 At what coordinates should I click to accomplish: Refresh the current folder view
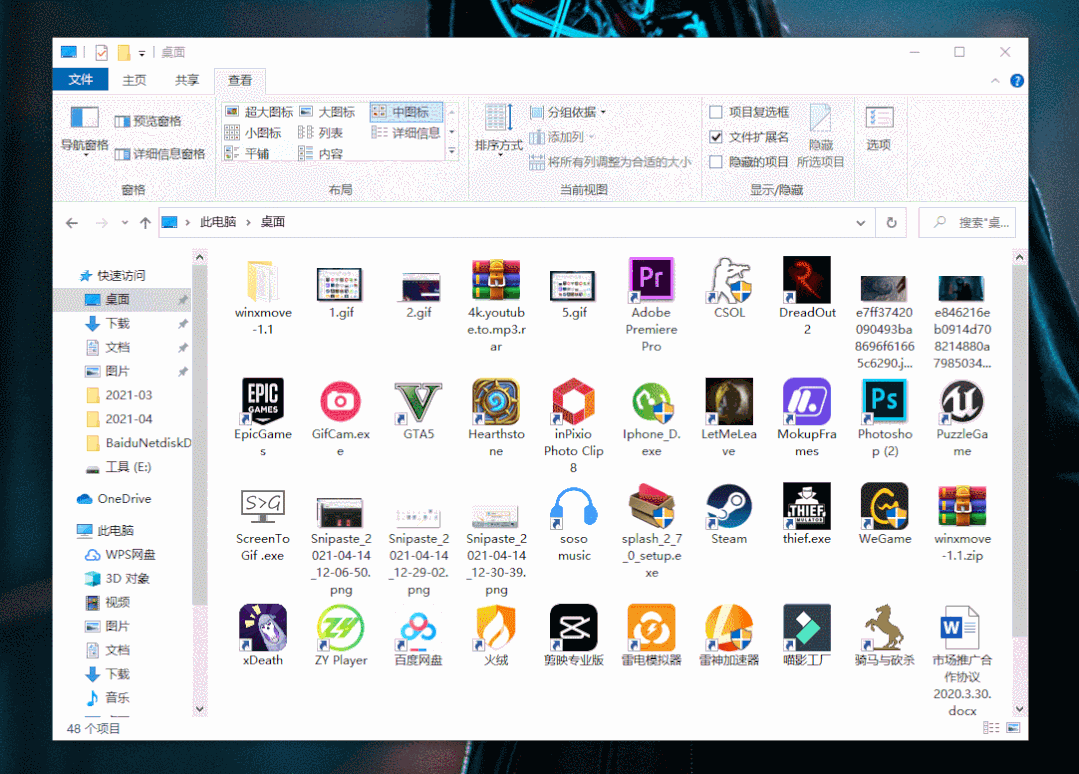[891, 222]
